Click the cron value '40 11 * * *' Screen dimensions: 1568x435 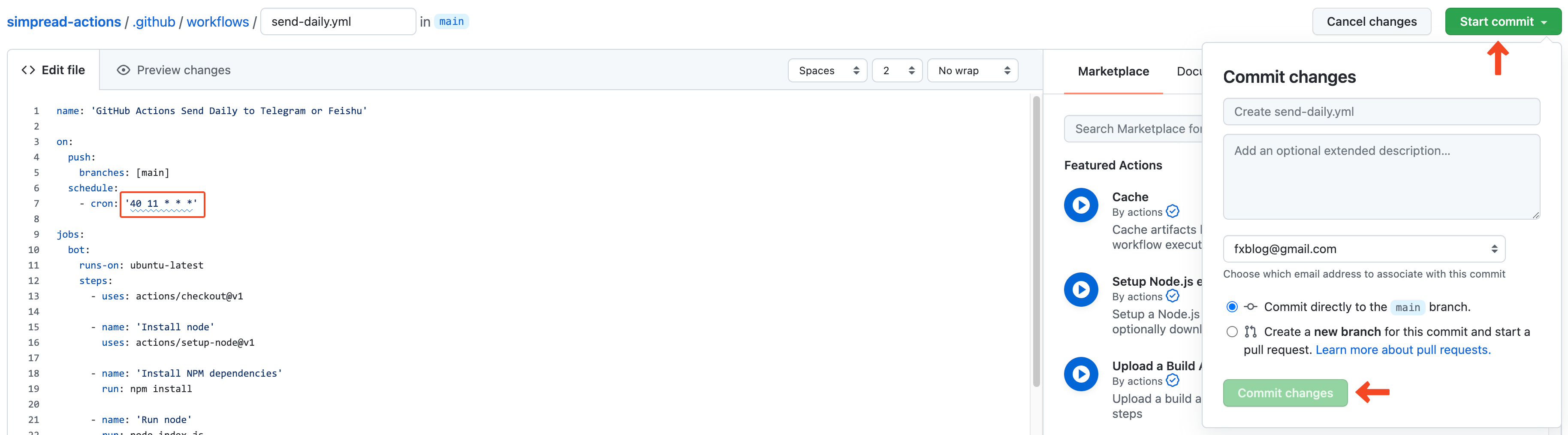point(161,203)
